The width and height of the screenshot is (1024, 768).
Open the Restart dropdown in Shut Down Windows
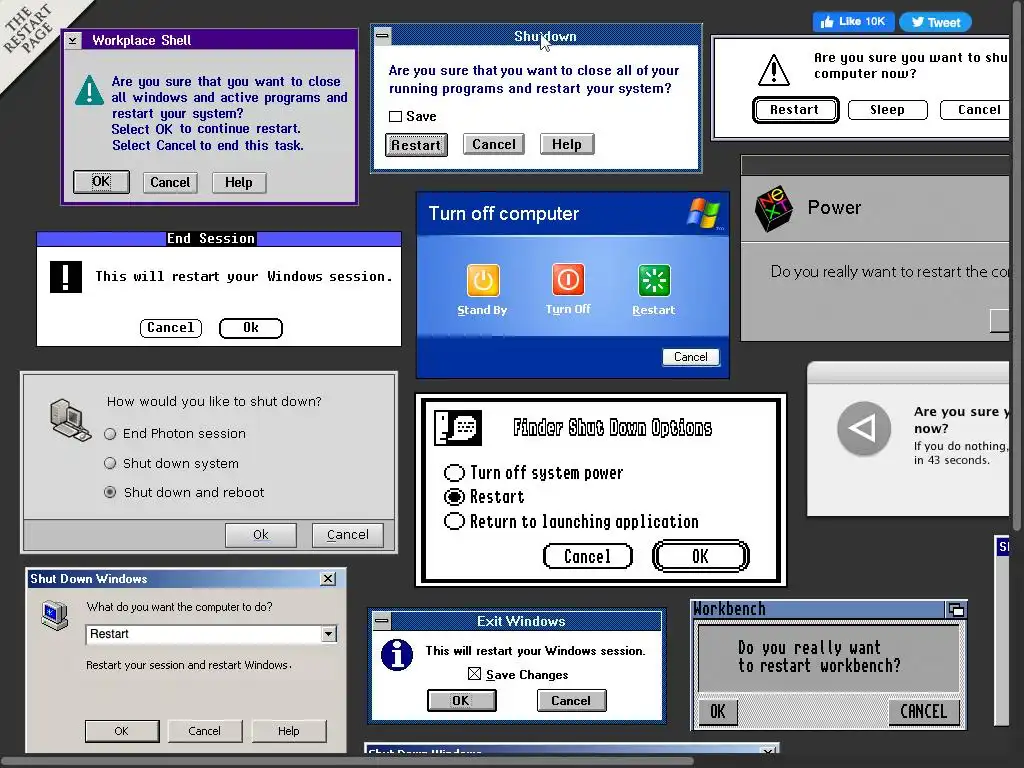click(x=328, y=633)
